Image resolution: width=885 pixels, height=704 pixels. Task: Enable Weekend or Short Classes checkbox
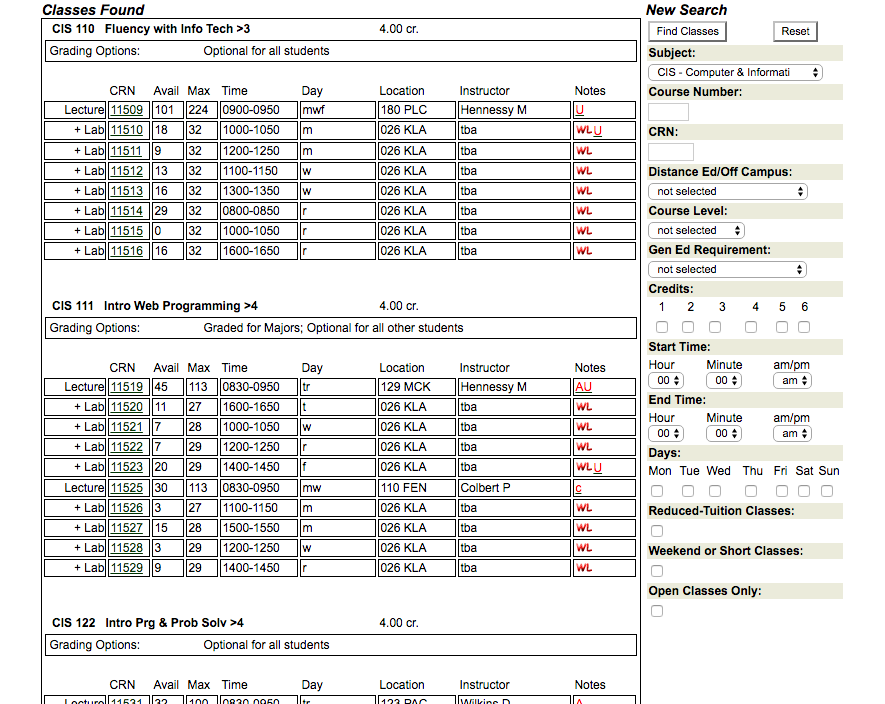657,571
